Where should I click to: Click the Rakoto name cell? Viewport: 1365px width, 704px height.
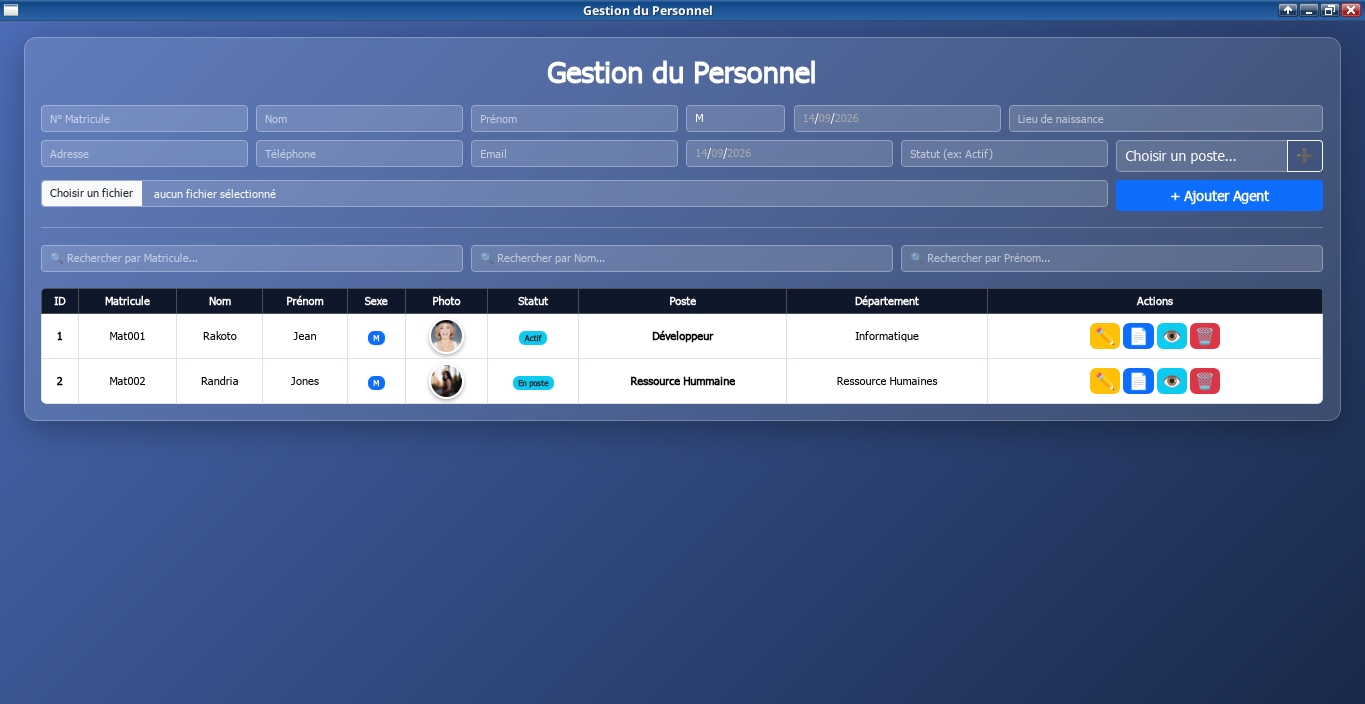[x=220, y=336]
